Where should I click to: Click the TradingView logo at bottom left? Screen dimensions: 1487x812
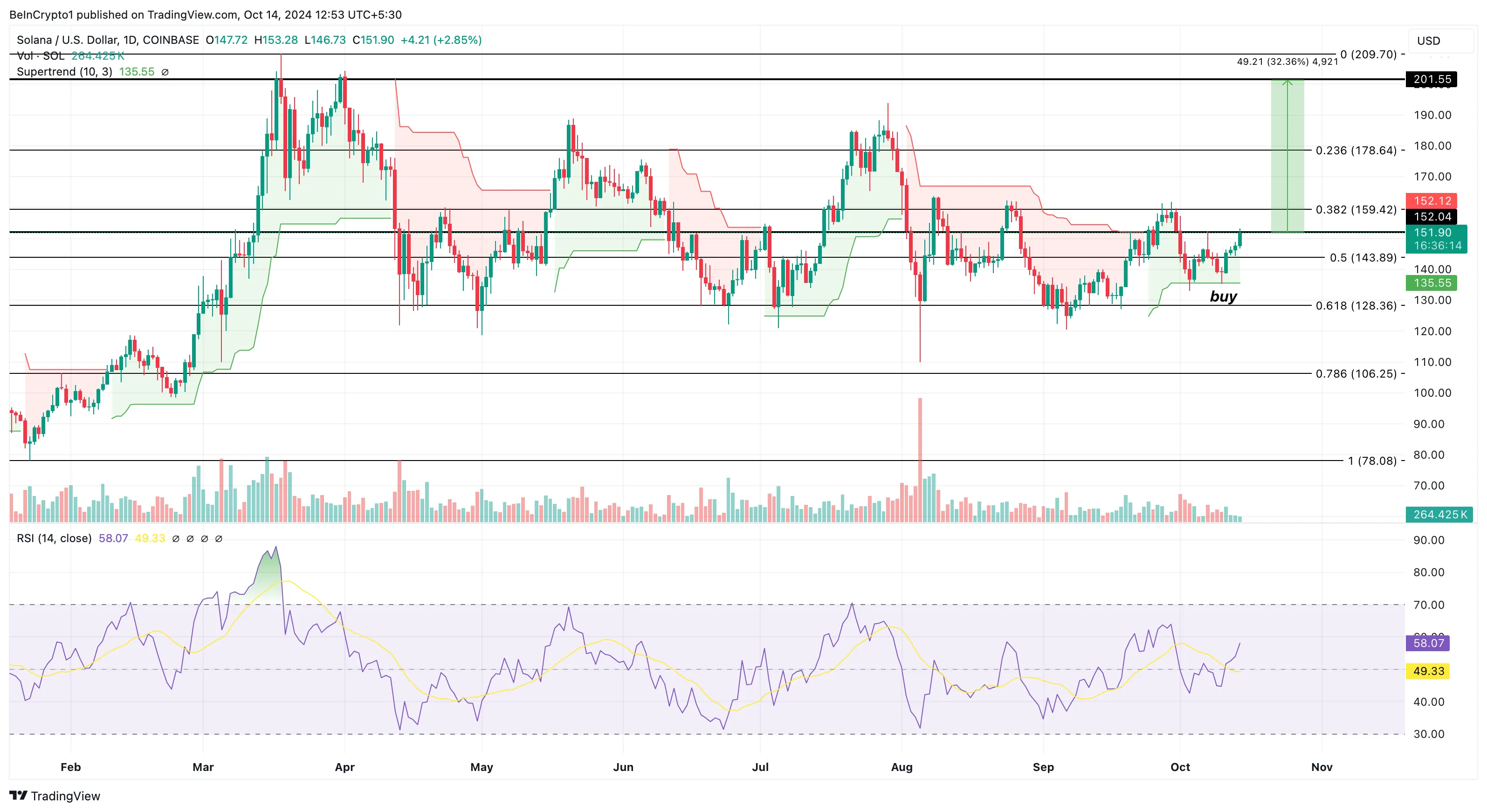pos(55,796)
